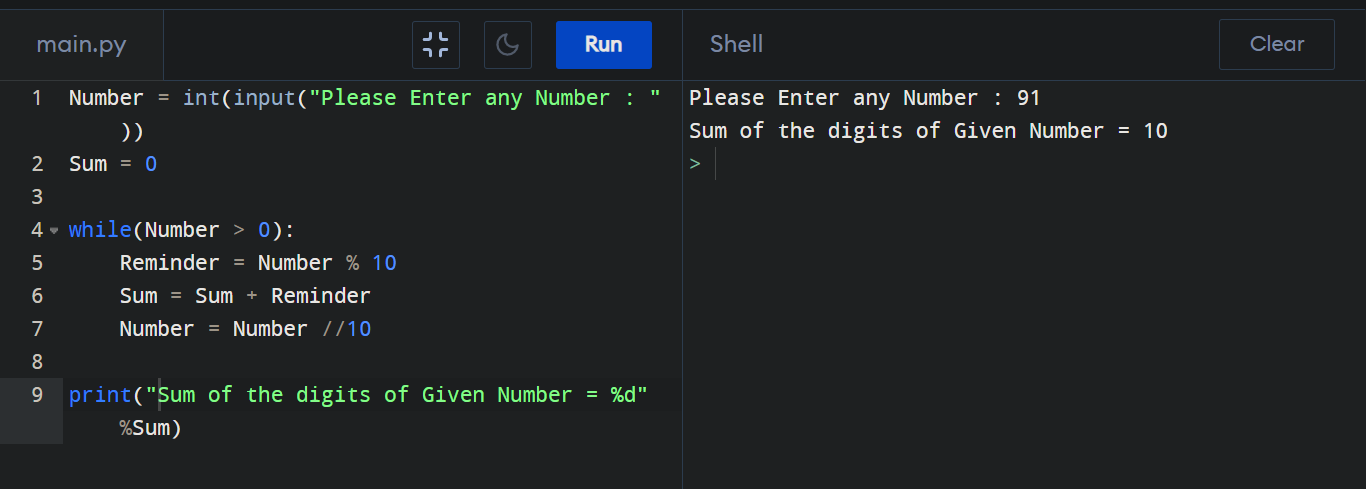
Task: Click the empty line 8 in editor
Action: click(370, 362)
